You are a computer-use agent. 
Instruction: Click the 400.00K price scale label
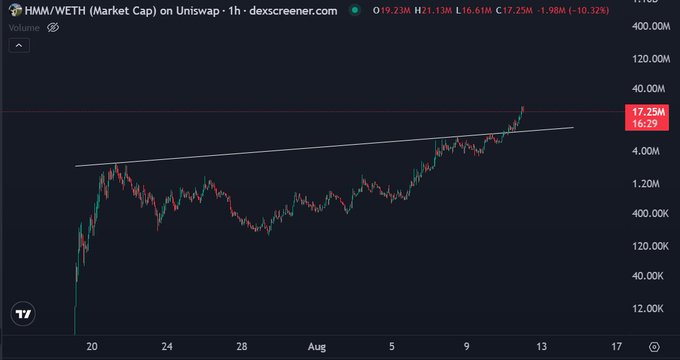coord(650,213)
